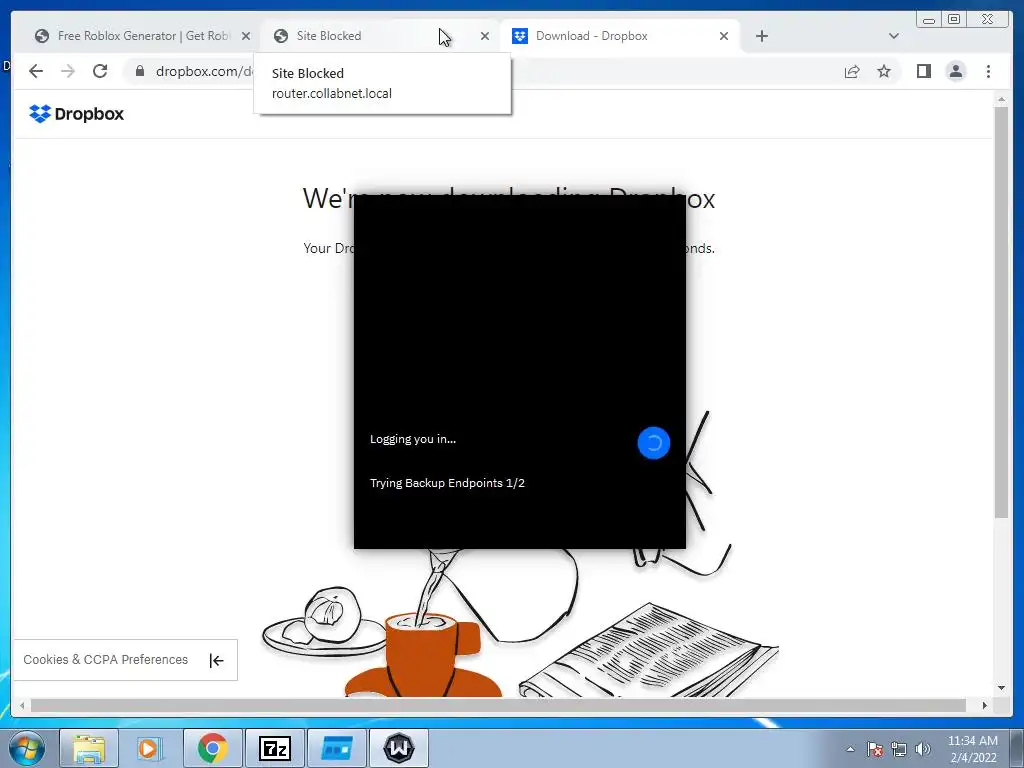The width and height of the screenshot is (1024, 768).
Task: Close the Free Roblox Generator tab
Action: [x=246, y=36]
